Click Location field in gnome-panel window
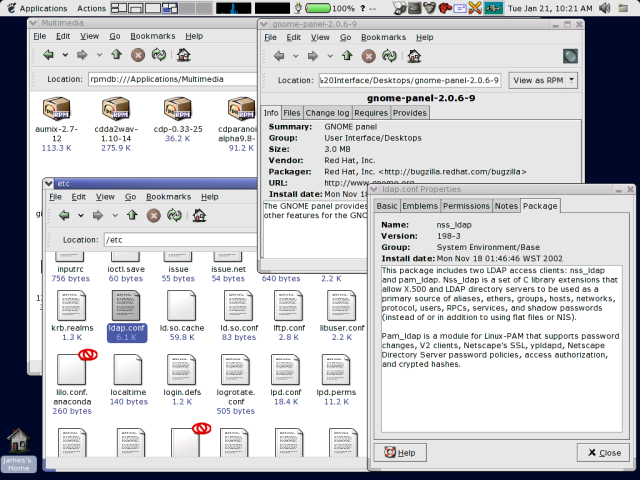Screen dimensions: 640x480 pos(410,80)
